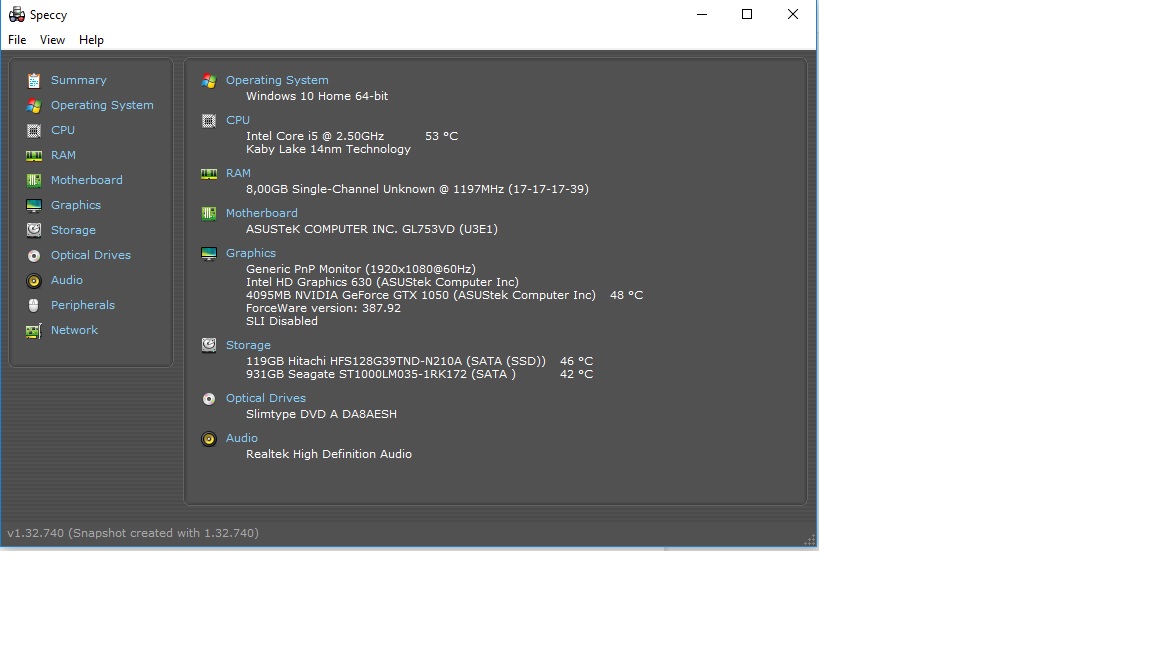Click the Motherboard icon in sidebar
This screenshot has height=648, width=1152.
[34, 181]
